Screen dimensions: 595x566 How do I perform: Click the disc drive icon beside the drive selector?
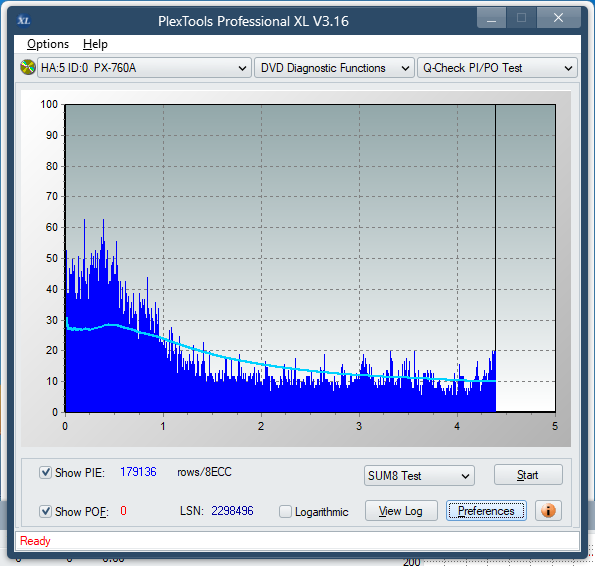tap(28, 68)
